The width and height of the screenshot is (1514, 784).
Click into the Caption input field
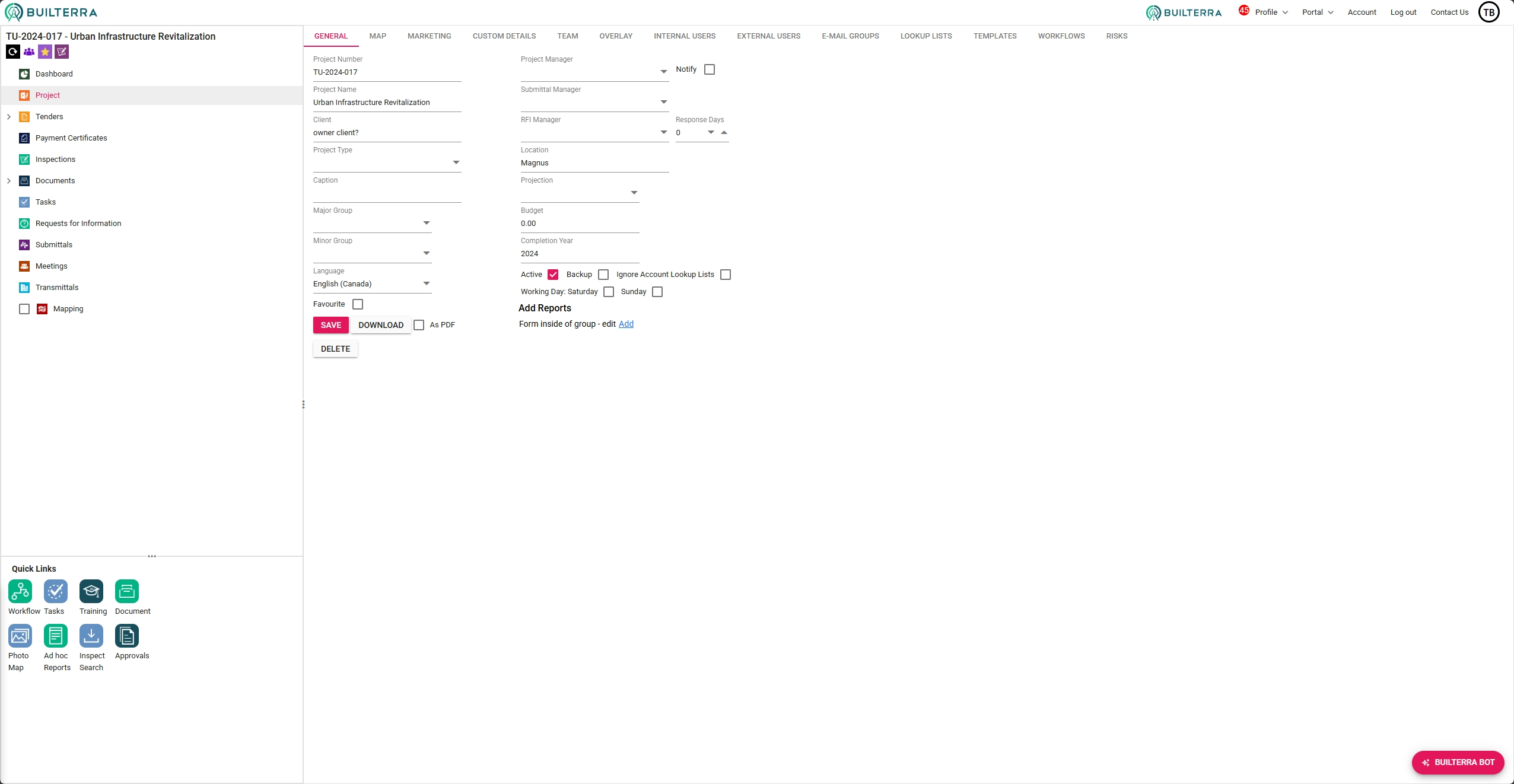click(x=387, y=193)
